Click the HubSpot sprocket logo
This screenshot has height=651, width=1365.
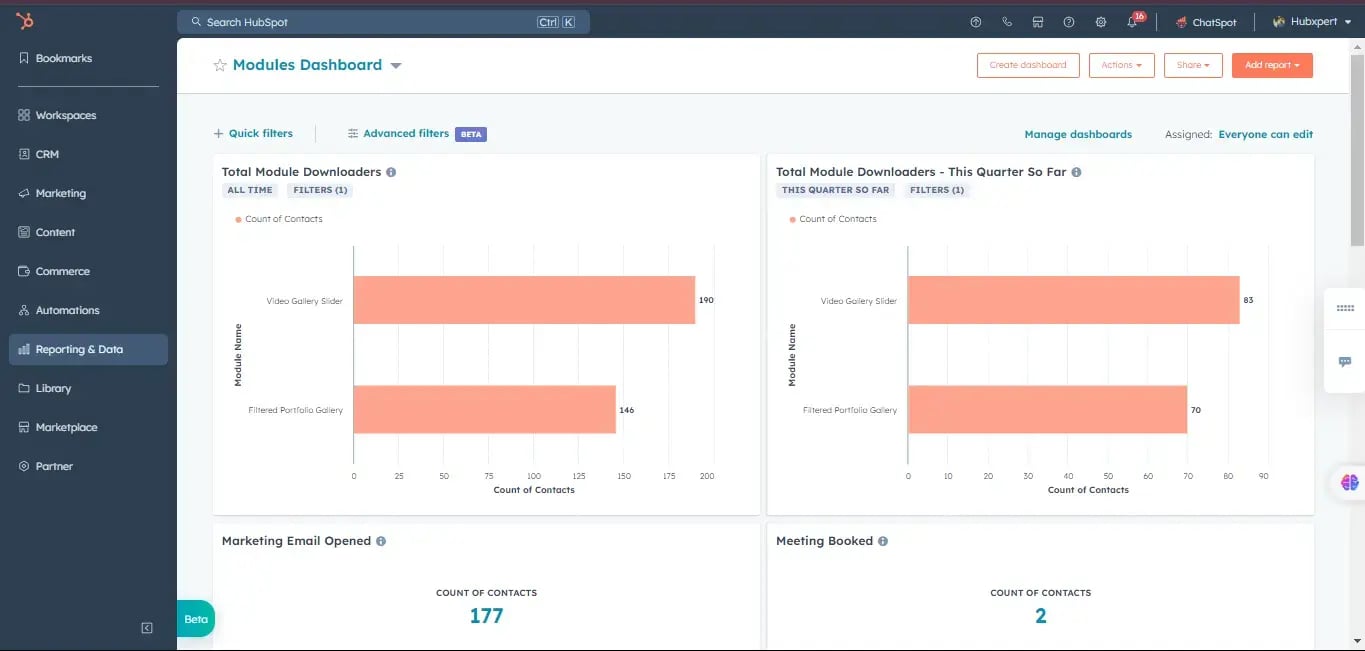pos(25,21)
